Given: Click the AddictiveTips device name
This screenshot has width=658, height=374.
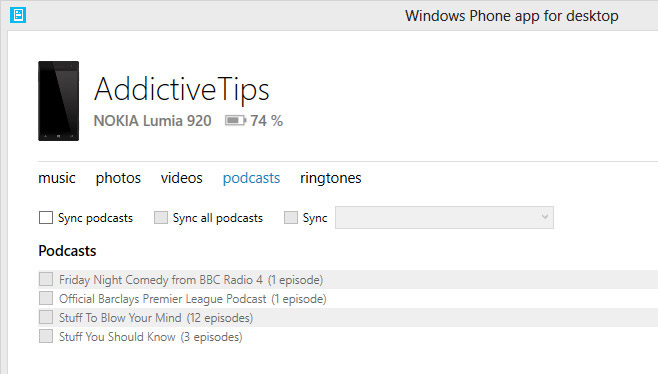Looking at the screenshot, I should (x=182, y=89).
